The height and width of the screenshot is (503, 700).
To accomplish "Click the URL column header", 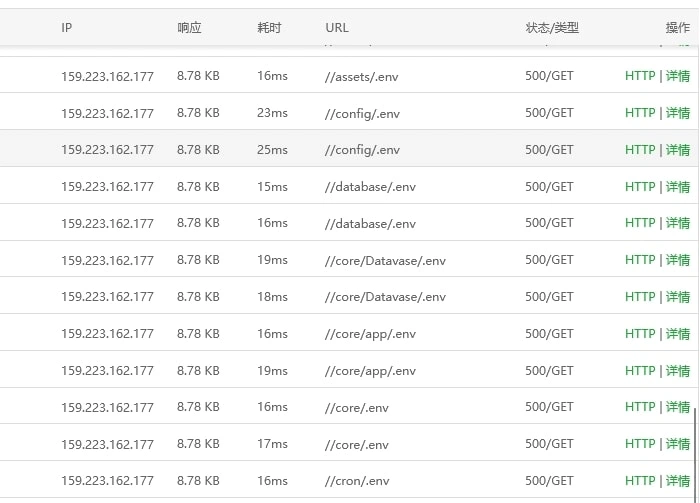I will coord(337,28).
